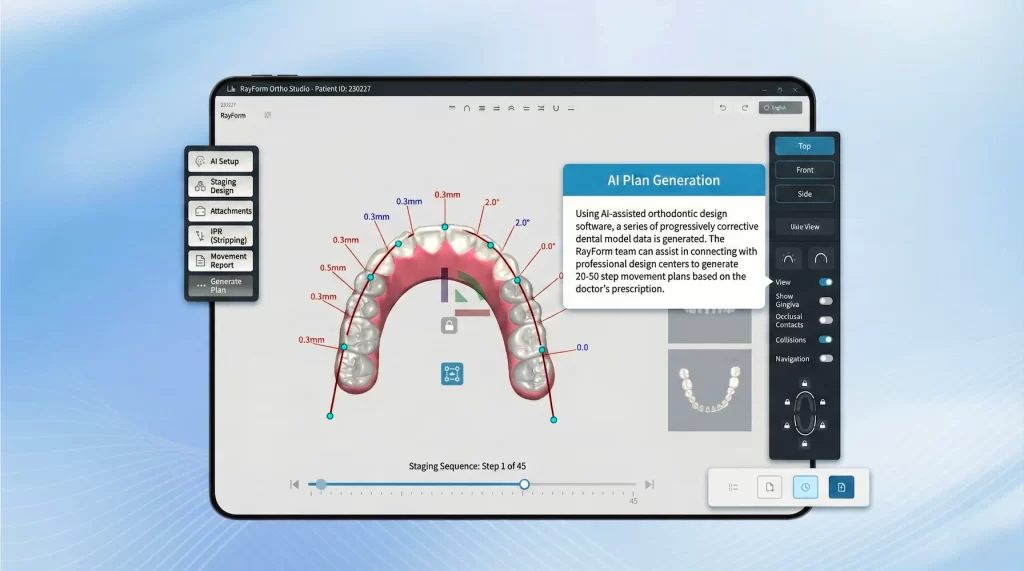The width and height of the screenshot is (1024, 571).
Task: Open the AI Setup menu item
Action: coord(220,161)
